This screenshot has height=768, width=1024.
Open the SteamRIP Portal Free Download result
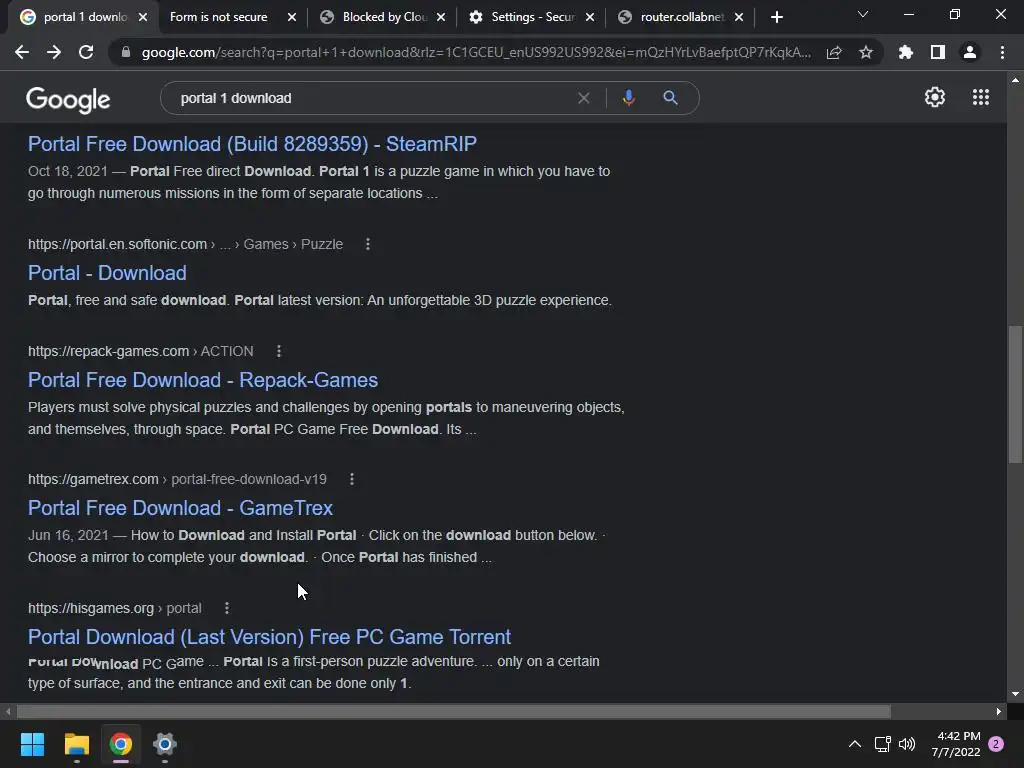click(252, 144)
